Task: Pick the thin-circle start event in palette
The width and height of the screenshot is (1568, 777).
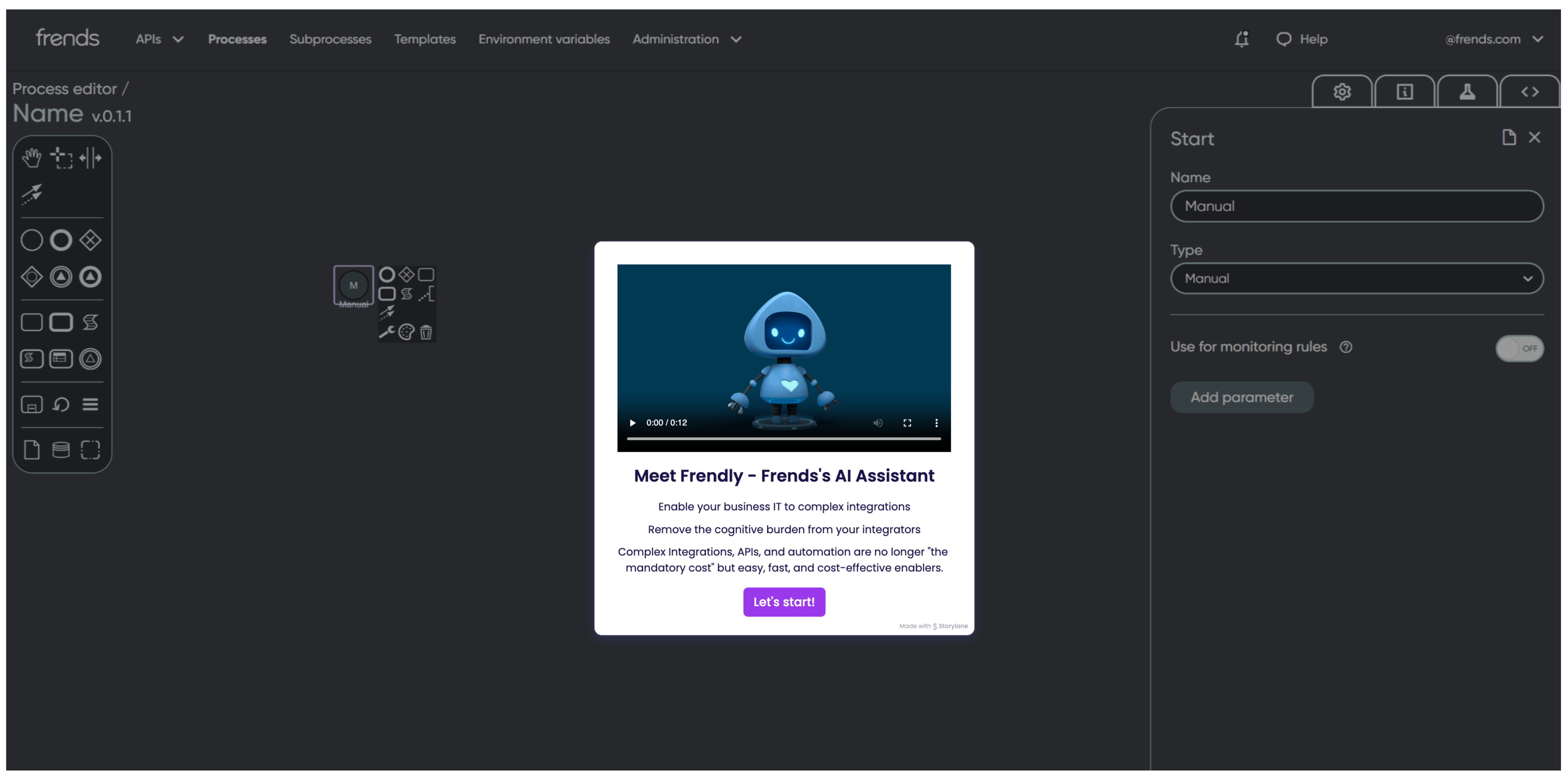Action: (x=32, y=240)
